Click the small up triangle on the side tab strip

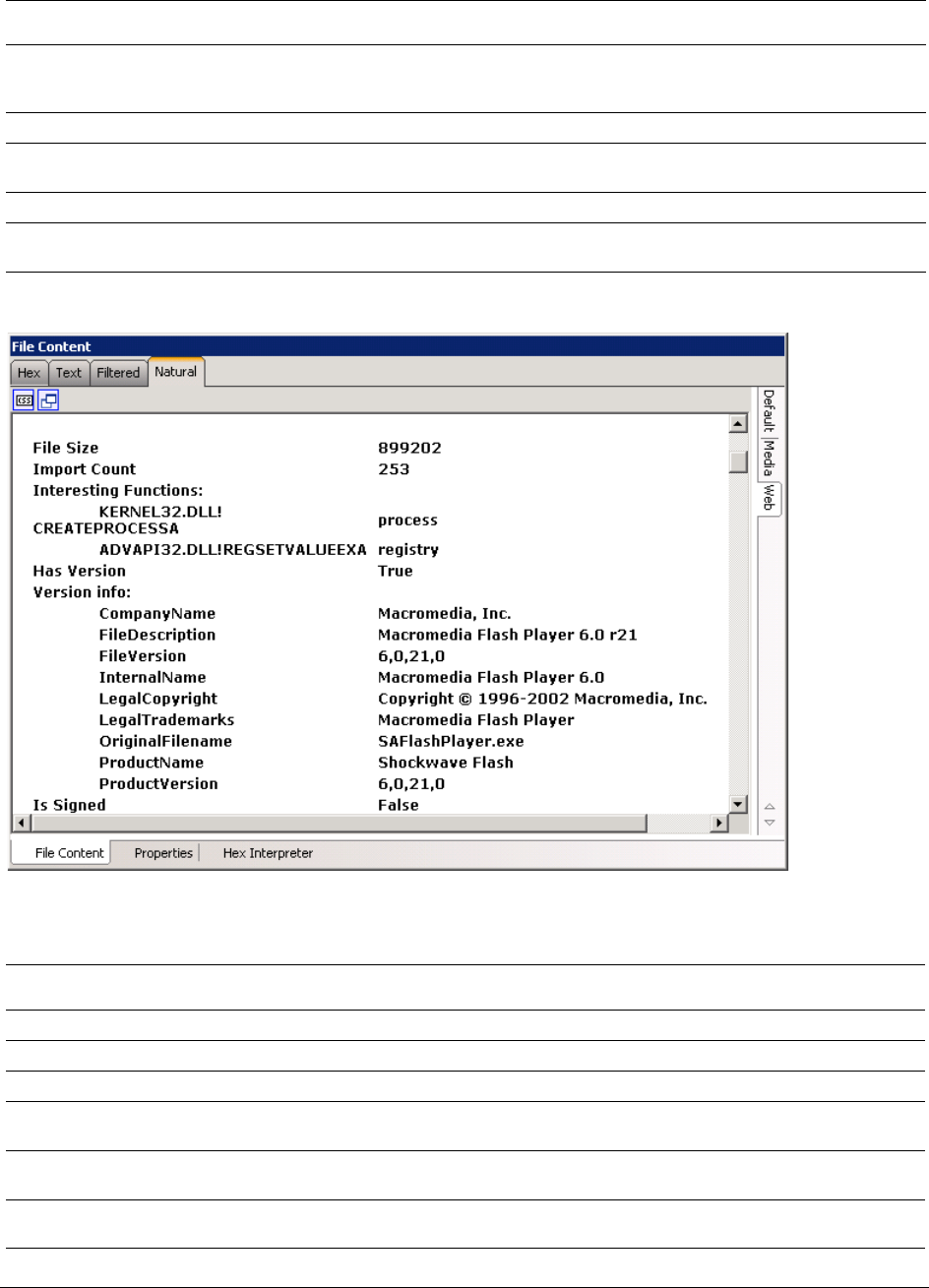tap(770, 804)
